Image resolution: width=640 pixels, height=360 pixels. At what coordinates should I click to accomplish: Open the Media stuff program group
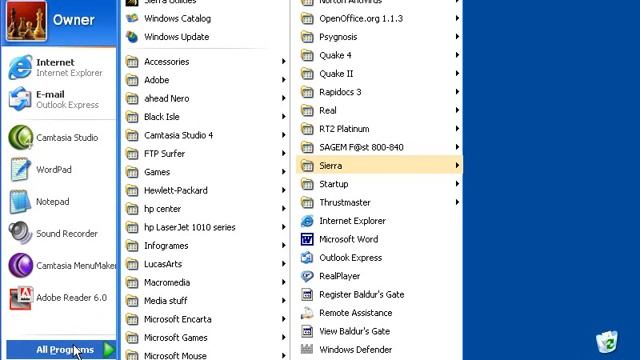[206, 300]
